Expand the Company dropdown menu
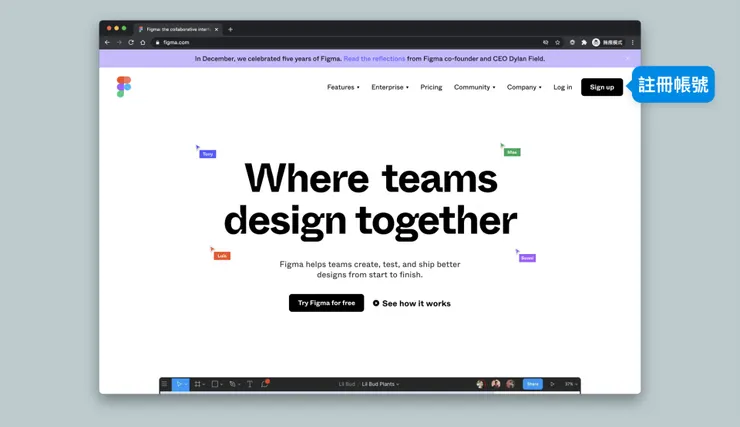The image size is (740, 427). coord(524,87)
